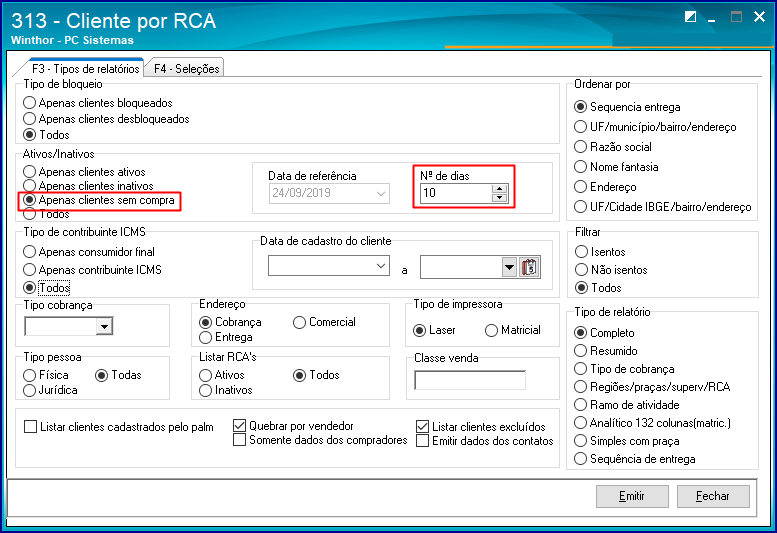Maximize the Cliente por RCA window
Viewport: 777px width, 533px height.
tap(736, 17)
